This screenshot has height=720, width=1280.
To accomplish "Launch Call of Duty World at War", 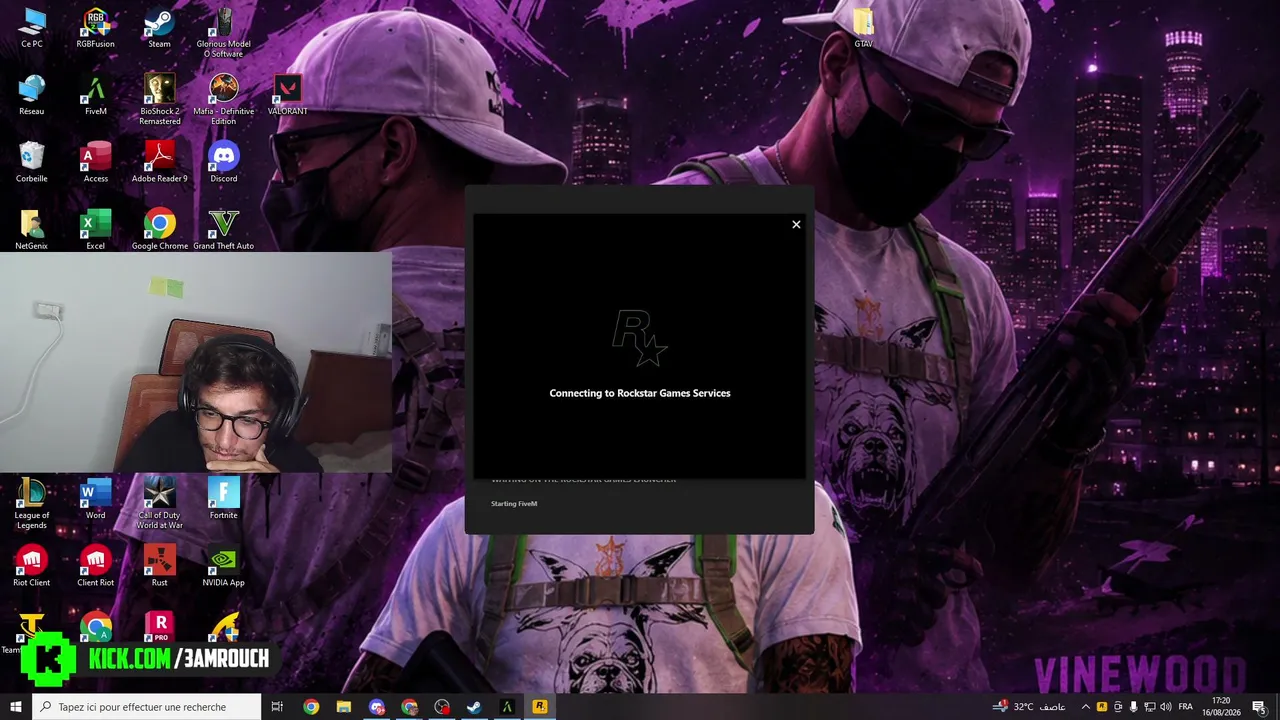I will tap(160, 504).
